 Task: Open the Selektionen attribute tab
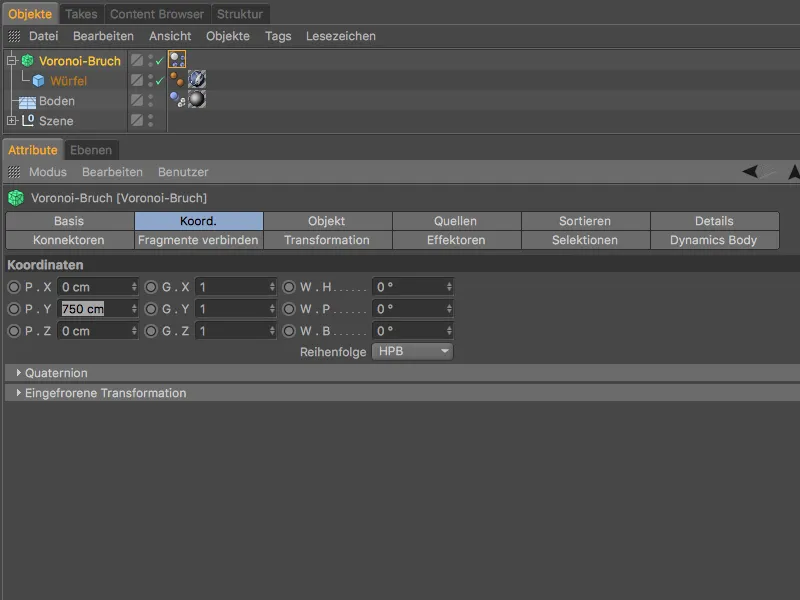[x=585, y=240]
